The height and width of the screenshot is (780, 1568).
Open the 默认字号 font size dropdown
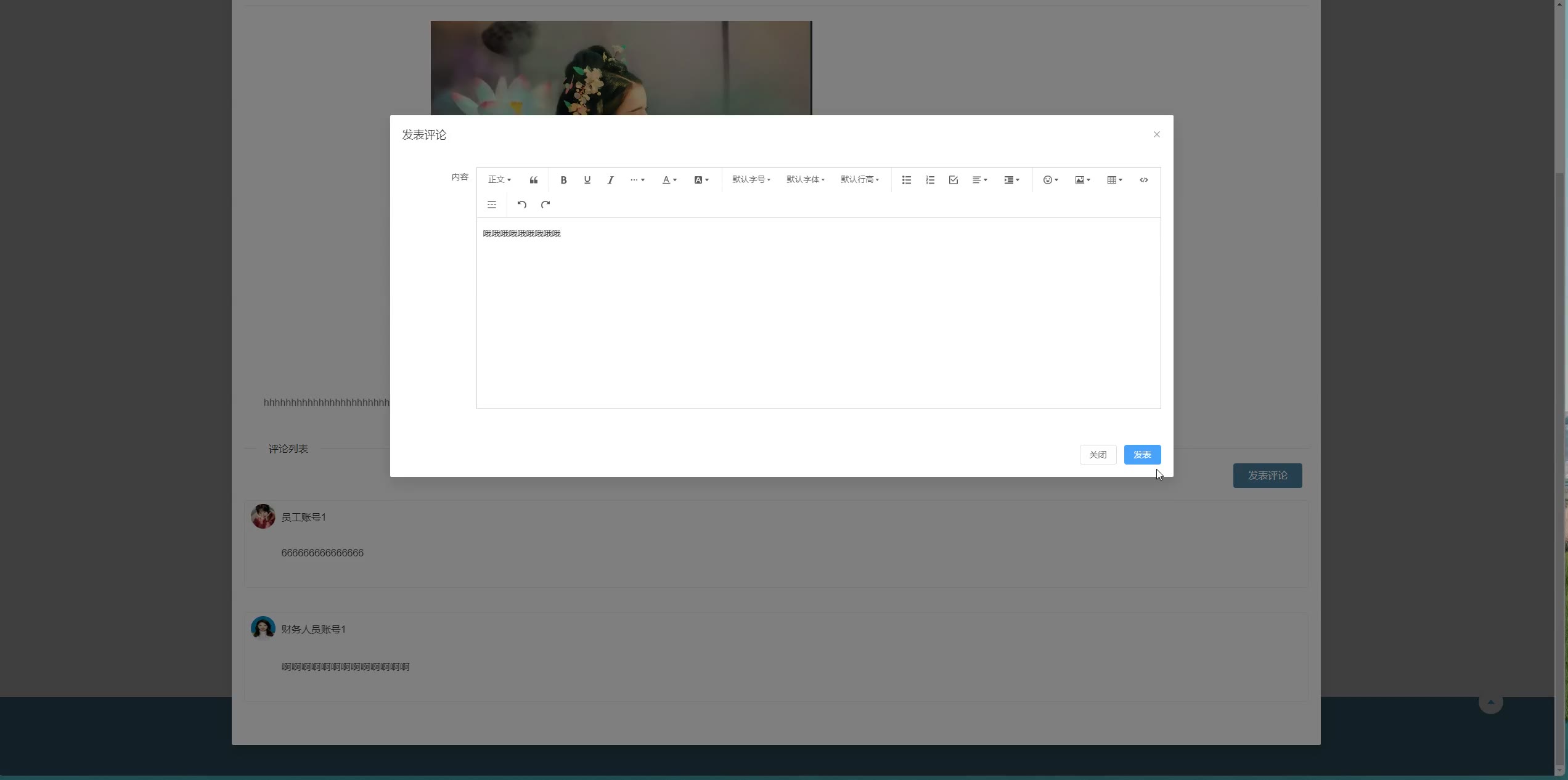coord(751,180)
